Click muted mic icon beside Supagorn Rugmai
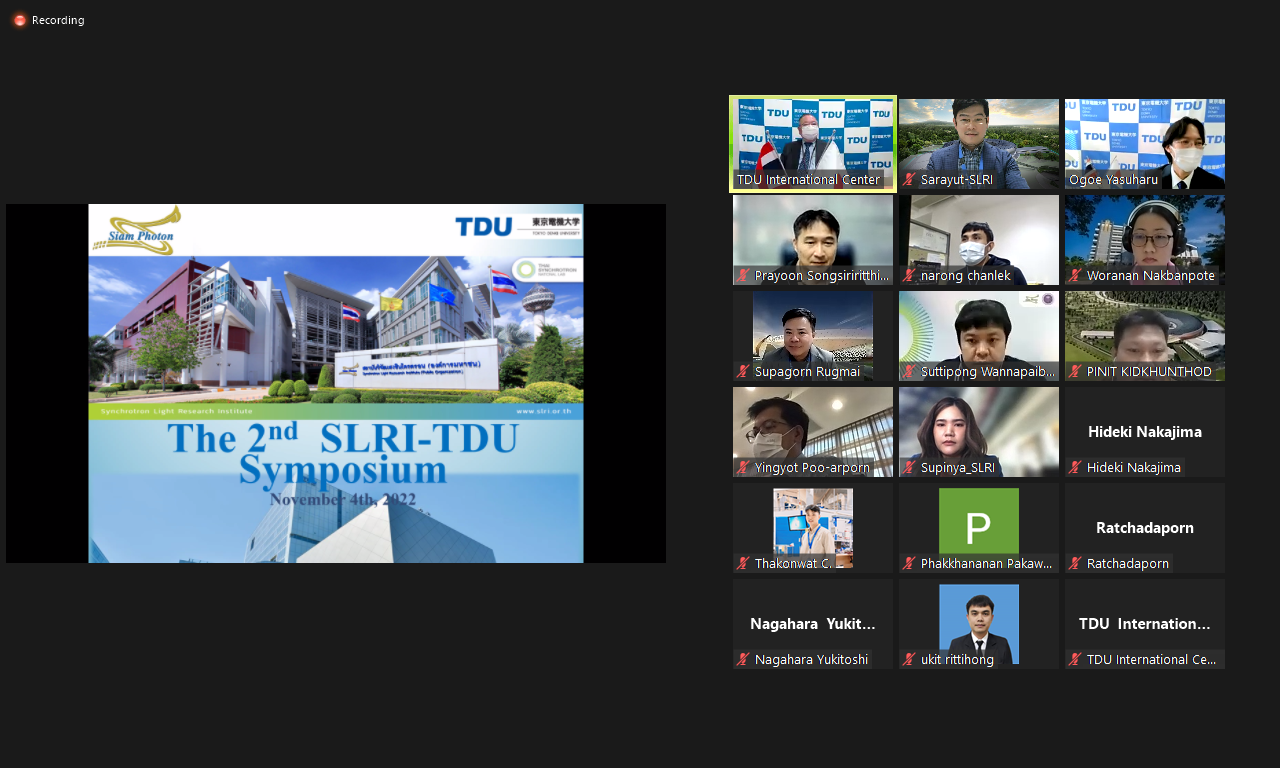 click(x=743, y=372)
